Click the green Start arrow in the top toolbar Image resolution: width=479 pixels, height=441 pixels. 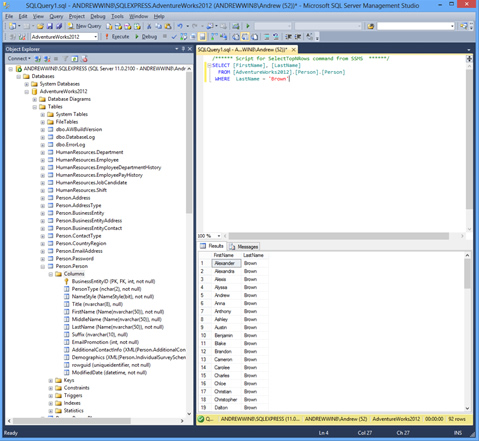(248, 26)
